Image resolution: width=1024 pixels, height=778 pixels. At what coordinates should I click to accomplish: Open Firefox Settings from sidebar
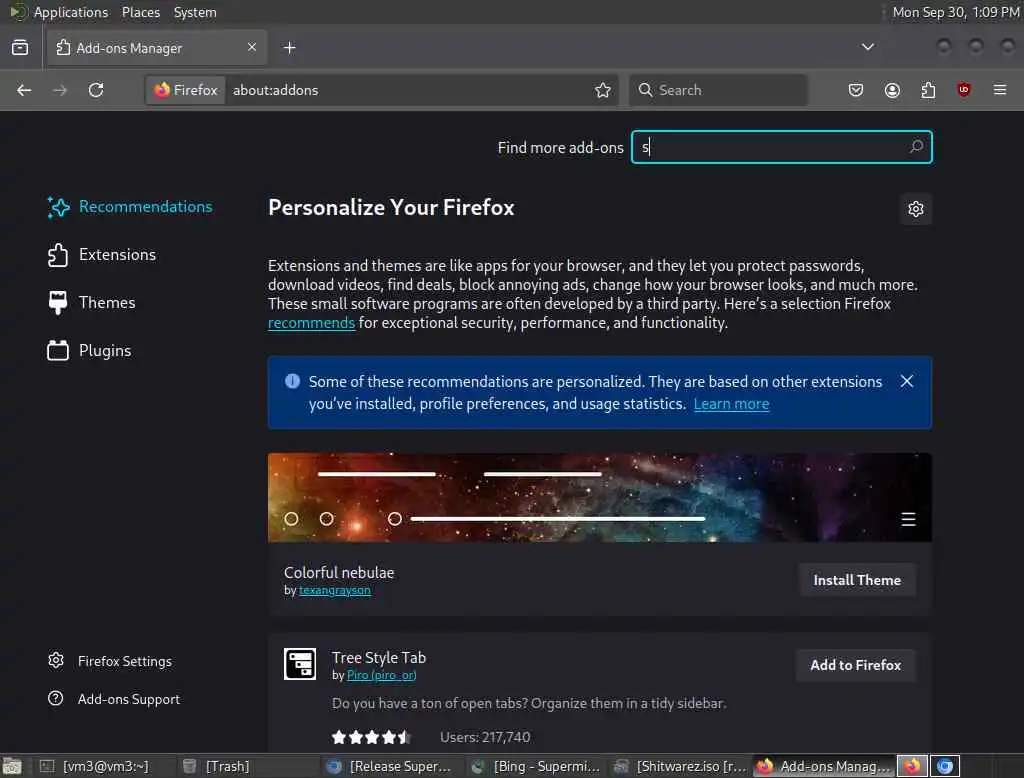(110, 661)
